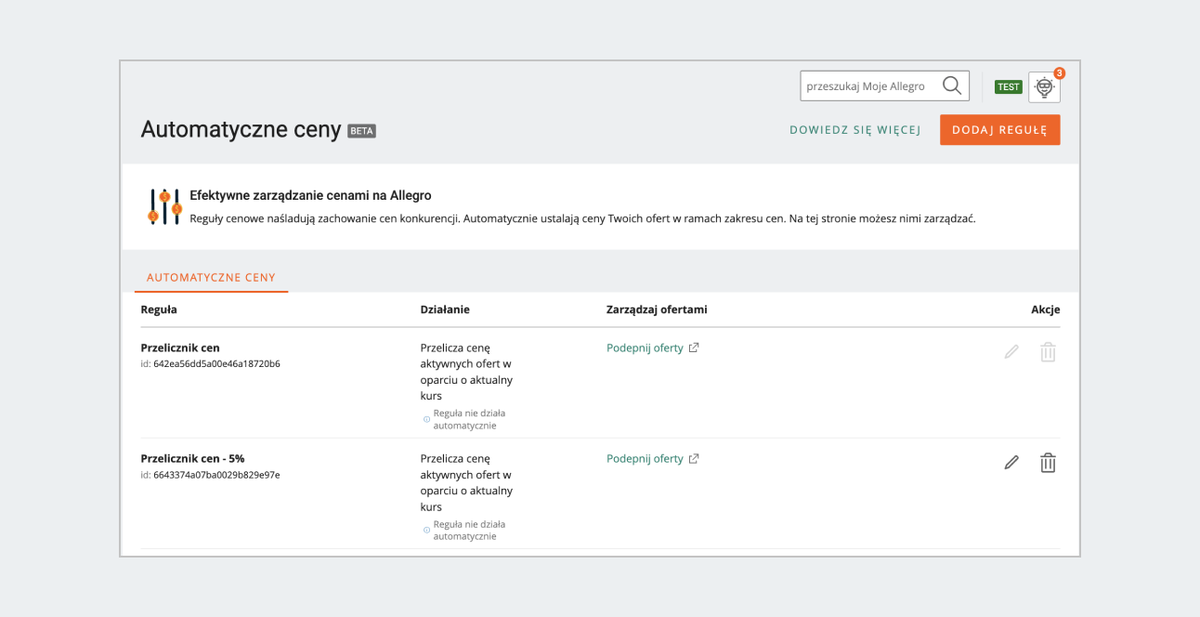This screenshot has width=1200, height=617.
Task: Click action description in Przelicznik cen row
Action: pos(467,372)
